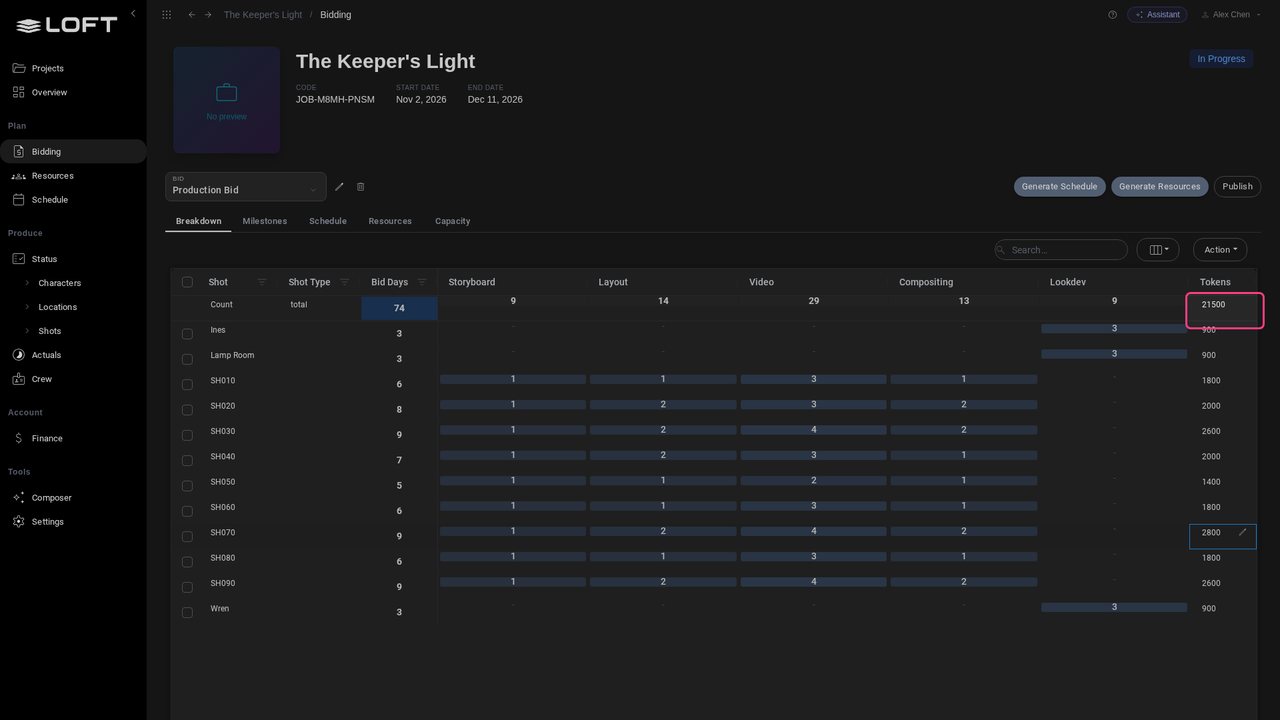Edit the Production Bid with pencil icon
This screenshot has height=720, width=1280.
(x=339, y=187)
